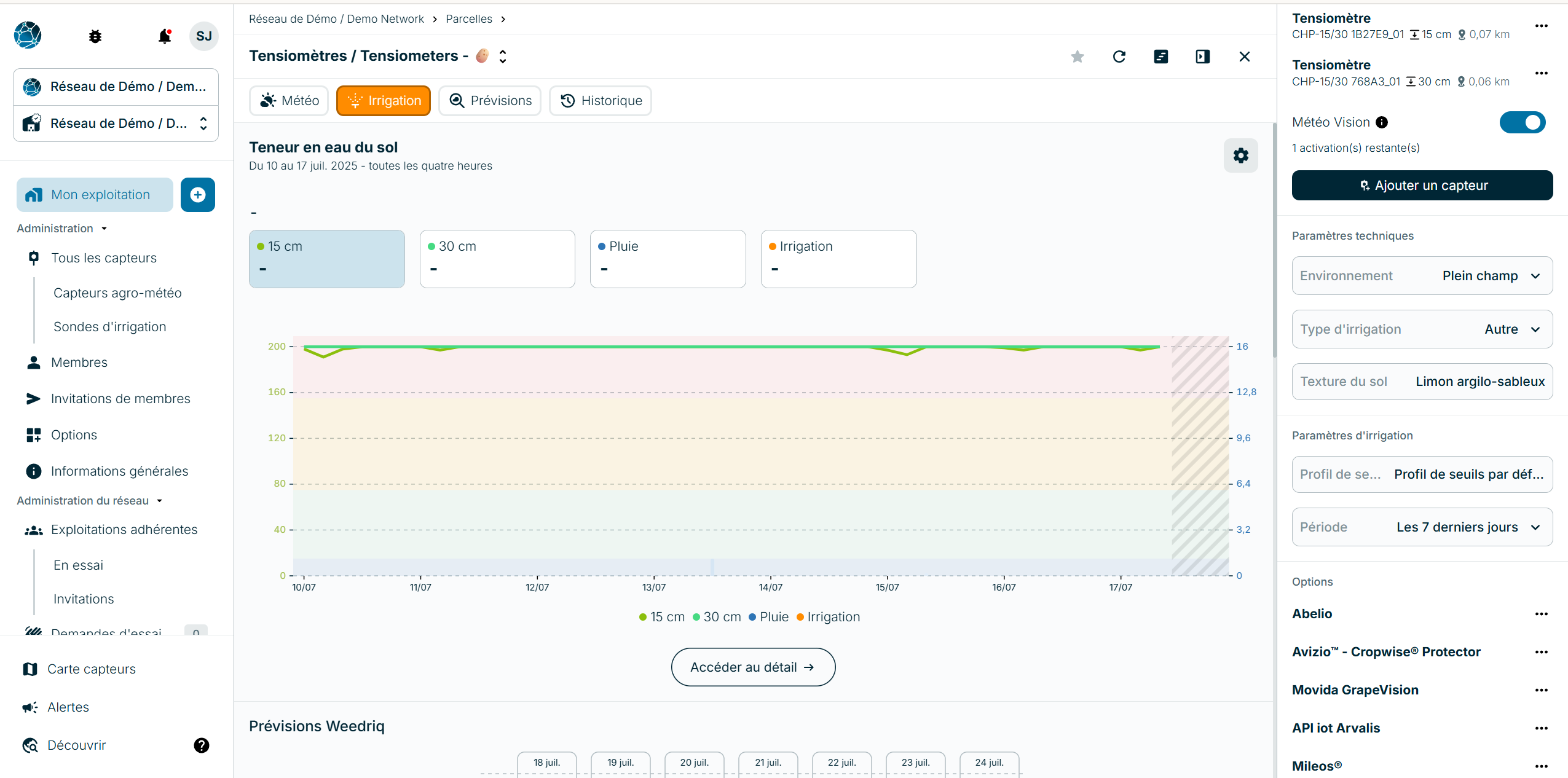This screenshot has height=778, width=1568.
Task: Open help question mark icon
Action: click(x=202, y=745)
